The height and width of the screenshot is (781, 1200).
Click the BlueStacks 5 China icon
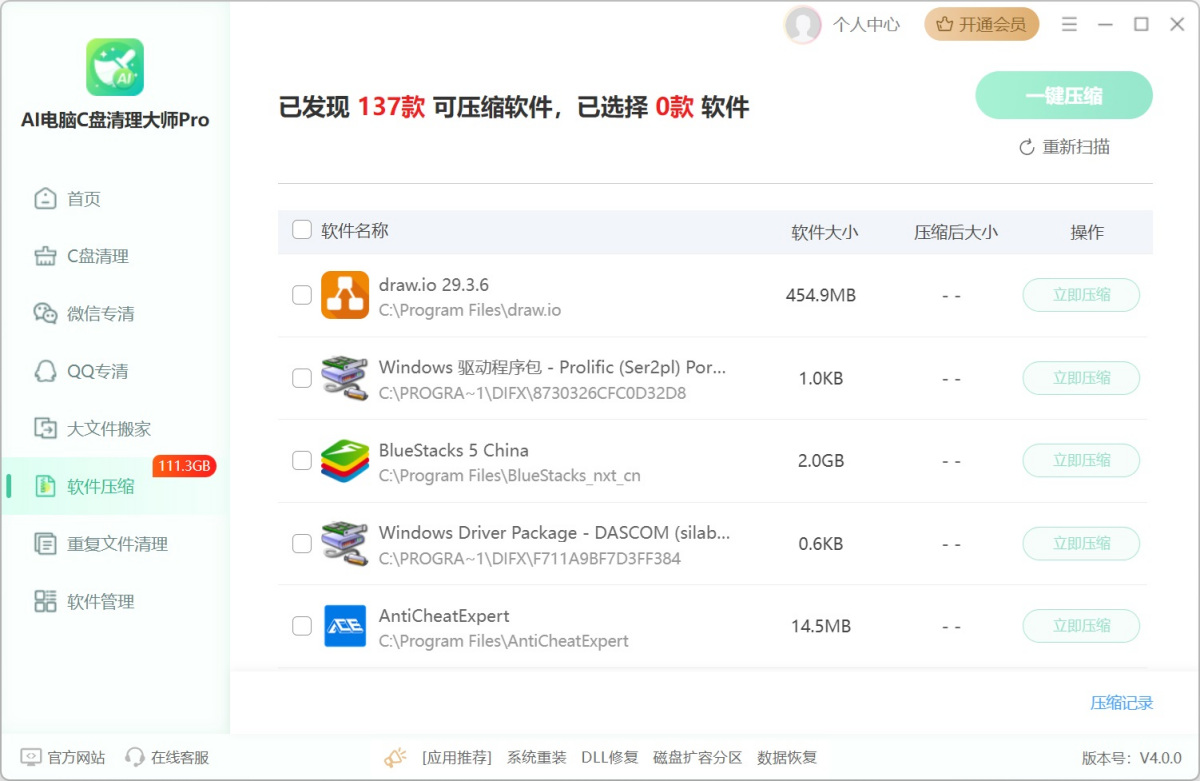pyautogui.click(x=345, y=461)
